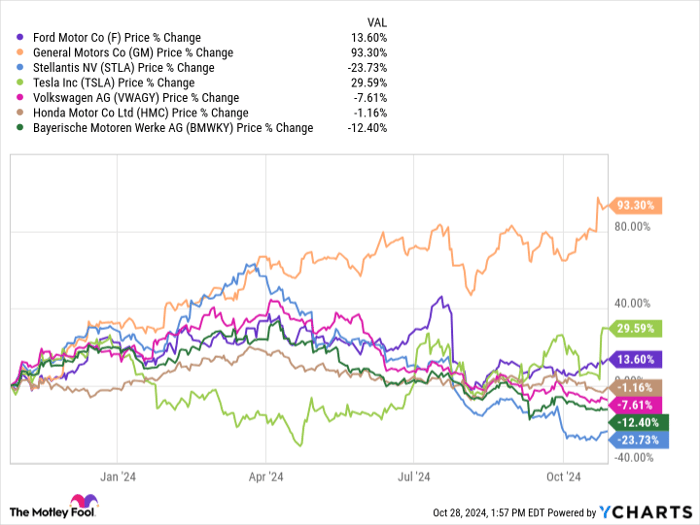Select Ford Motor Co (F) legend label
This screenshot has height=525, width=700.
coord(132,38)
